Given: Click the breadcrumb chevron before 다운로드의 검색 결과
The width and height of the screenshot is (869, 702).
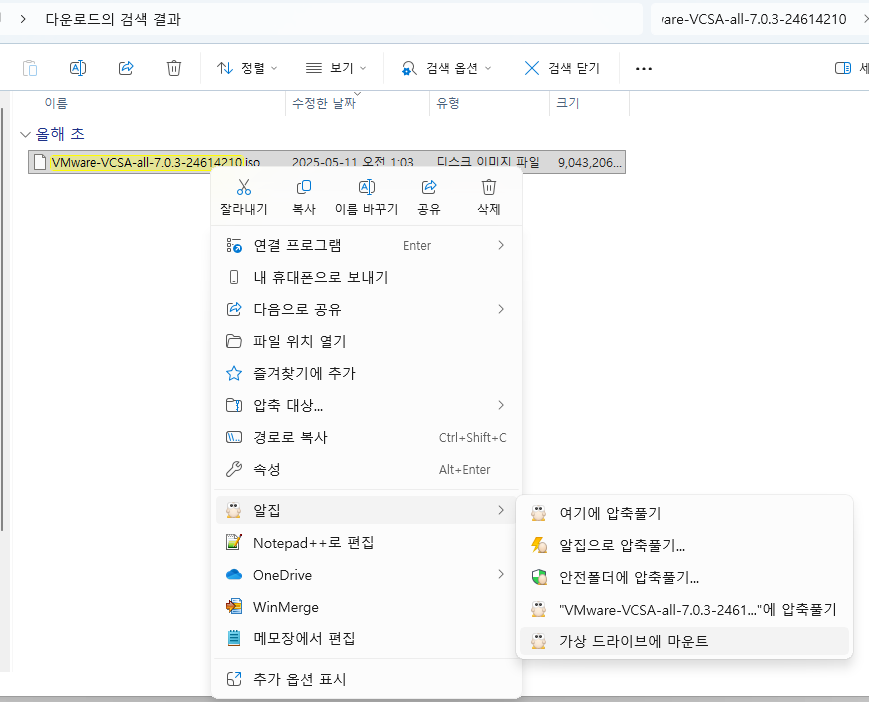Looking at the screenshot, I should (x=23, y=19).
